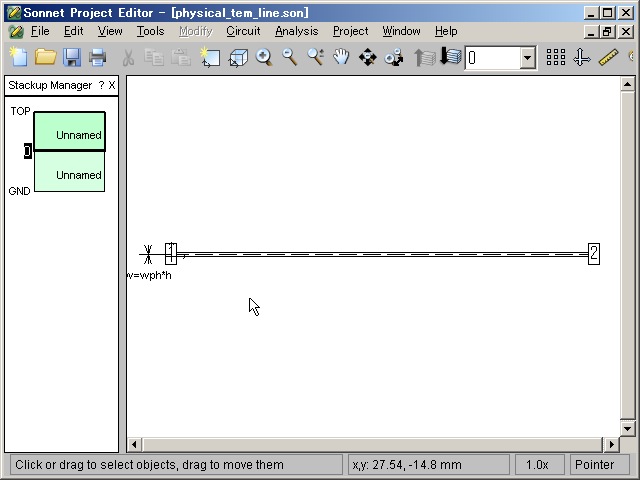The image size is (640, 480).
Task: Click the zoom previous magnifier icon
Action: (x=316, y=57)
